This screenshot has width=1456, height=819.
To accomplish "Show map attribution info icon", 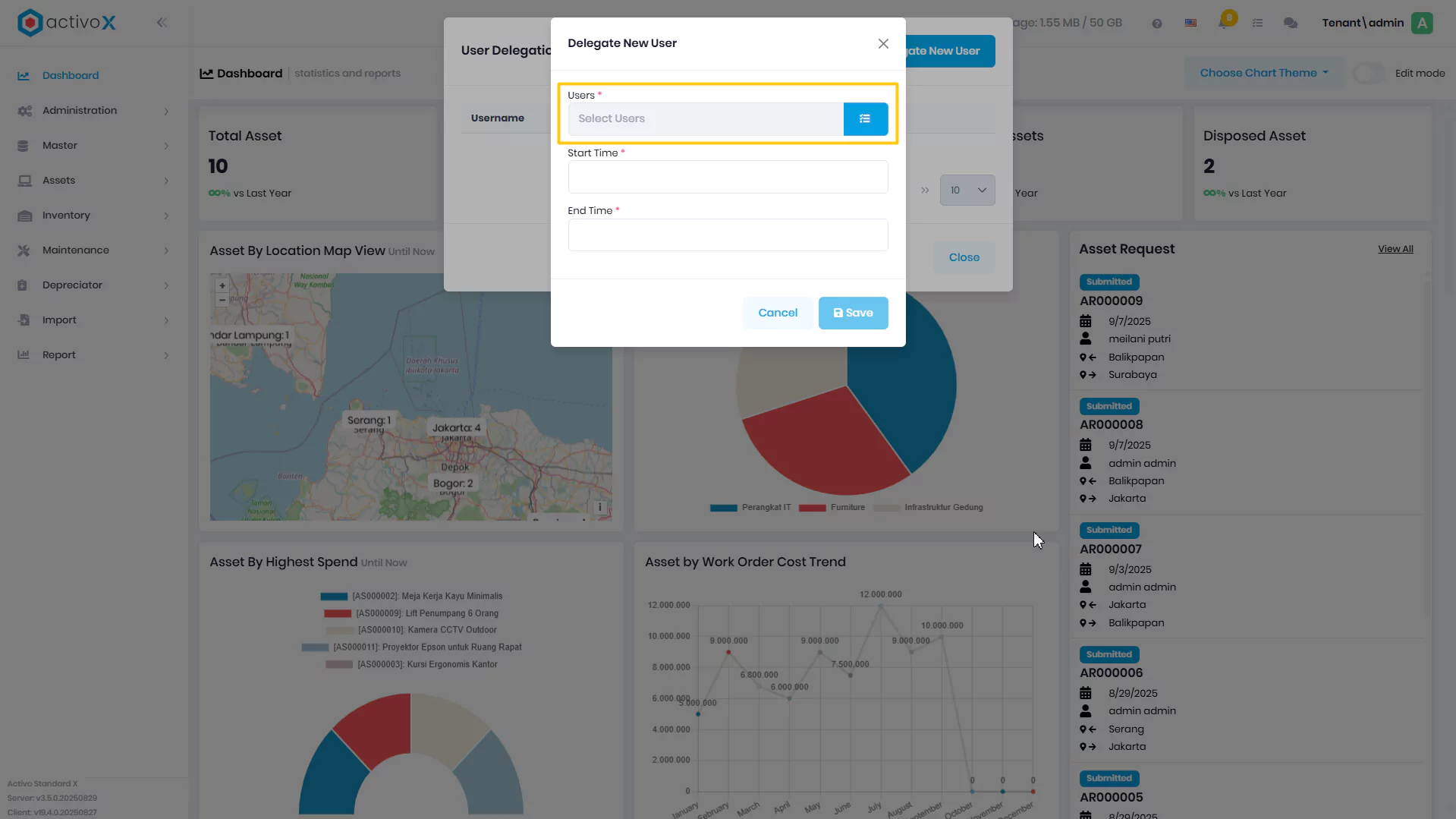I will [x=600, y=507].
